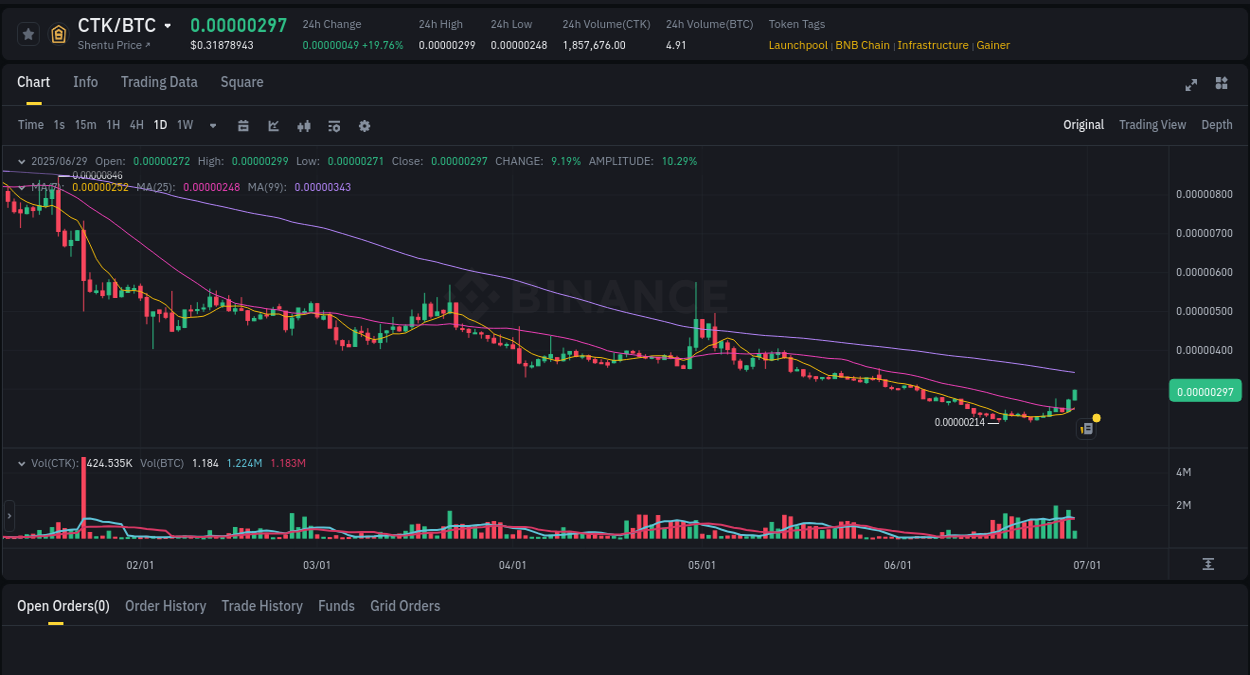Collapse the main price chart panel
Screen dimensions: 1250x675
[x=21, y=161]
